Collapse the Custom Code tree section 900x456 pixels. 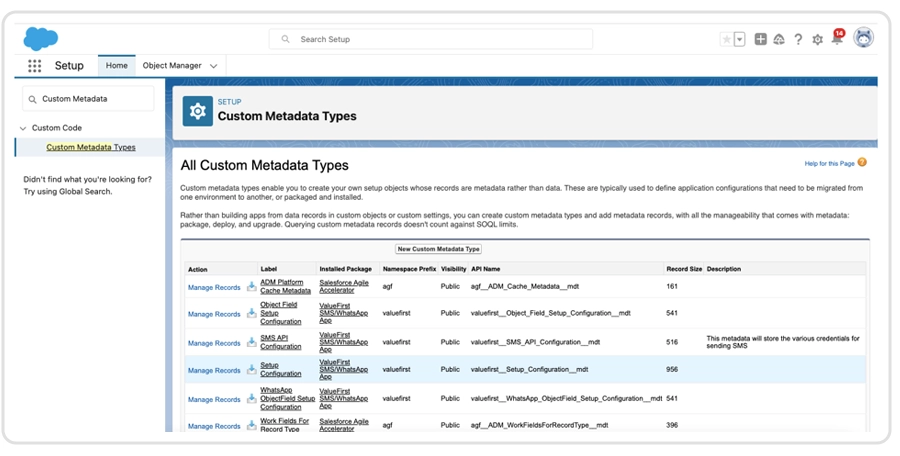[23, 128]
